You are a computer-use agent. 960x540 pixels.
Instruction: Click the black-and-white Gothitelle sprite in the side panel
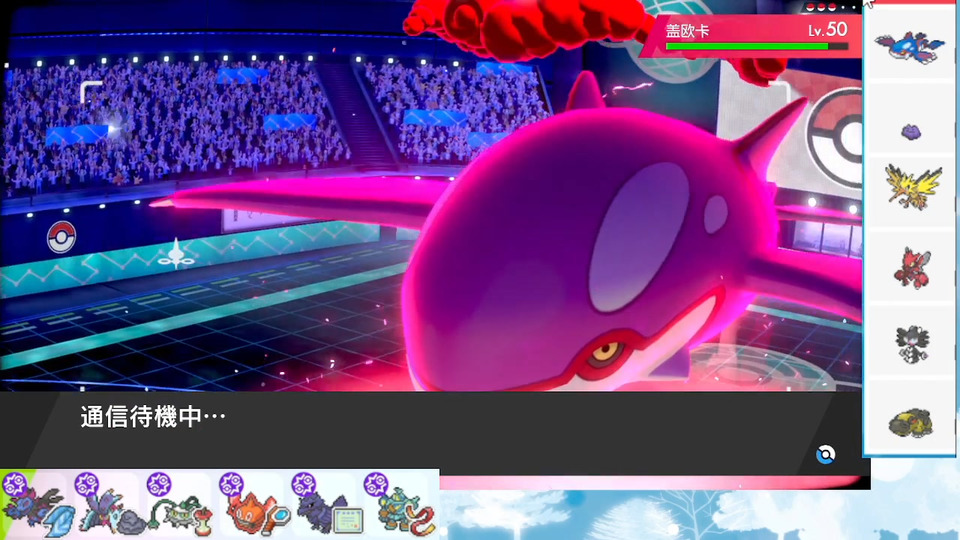[x=912, y=344]
